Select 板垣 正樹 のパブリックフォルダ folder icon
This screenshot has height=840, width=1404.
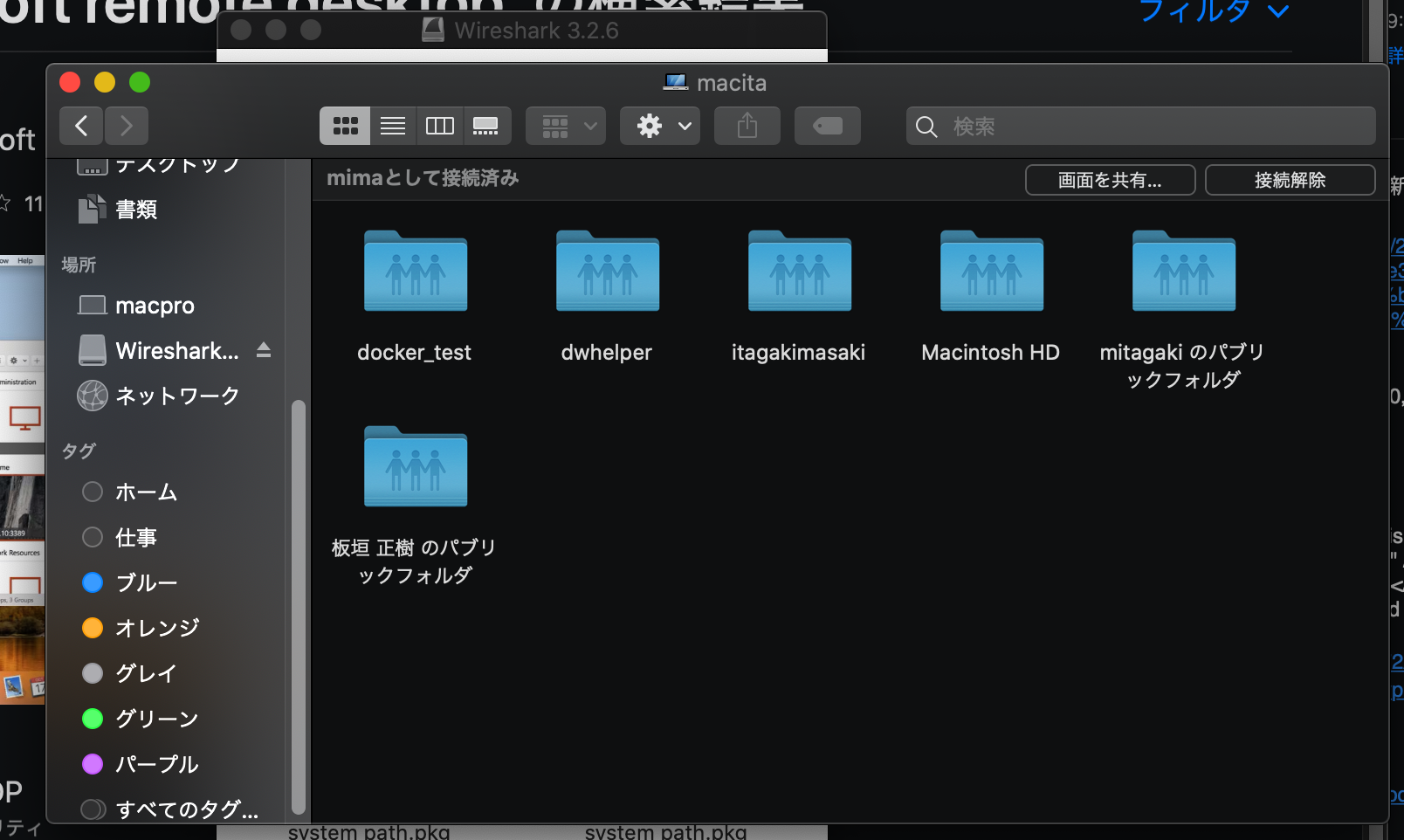click(x=416, y=466)
